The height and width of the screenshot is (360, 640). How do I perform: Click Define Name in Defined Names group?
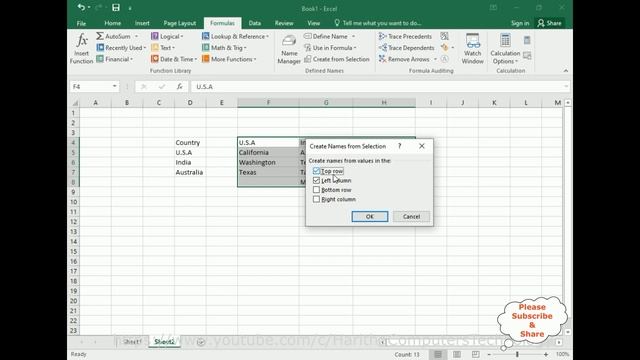click(326, 36)
